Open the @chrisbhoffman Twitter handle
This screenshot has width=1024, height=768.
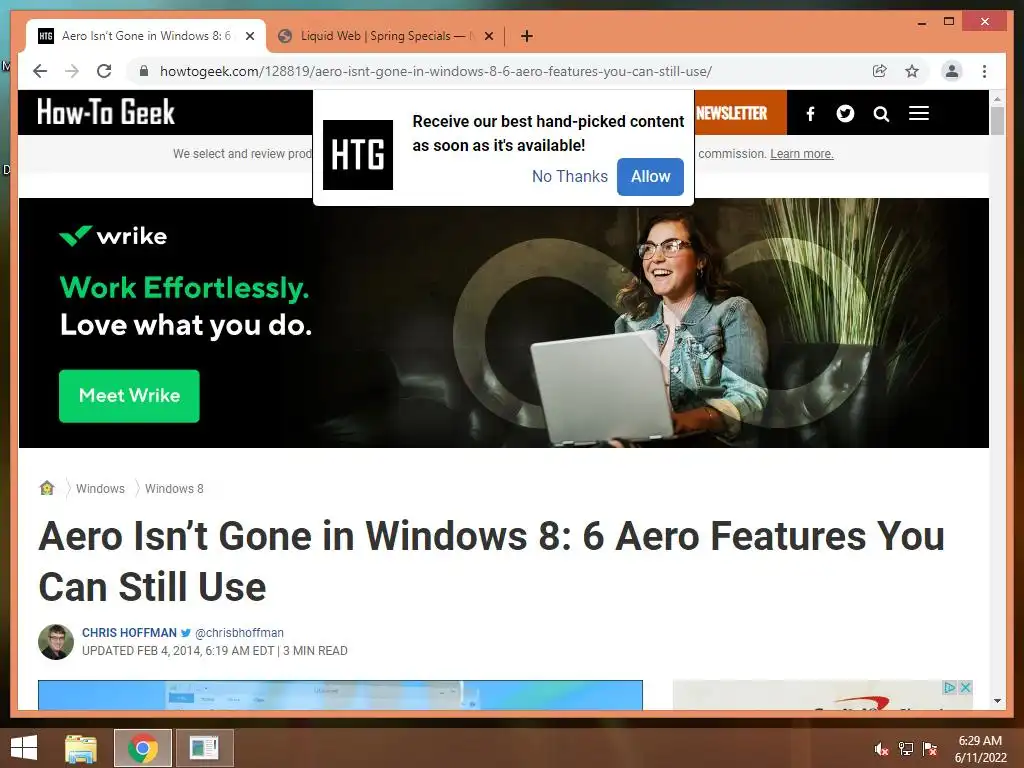point(239,633)
